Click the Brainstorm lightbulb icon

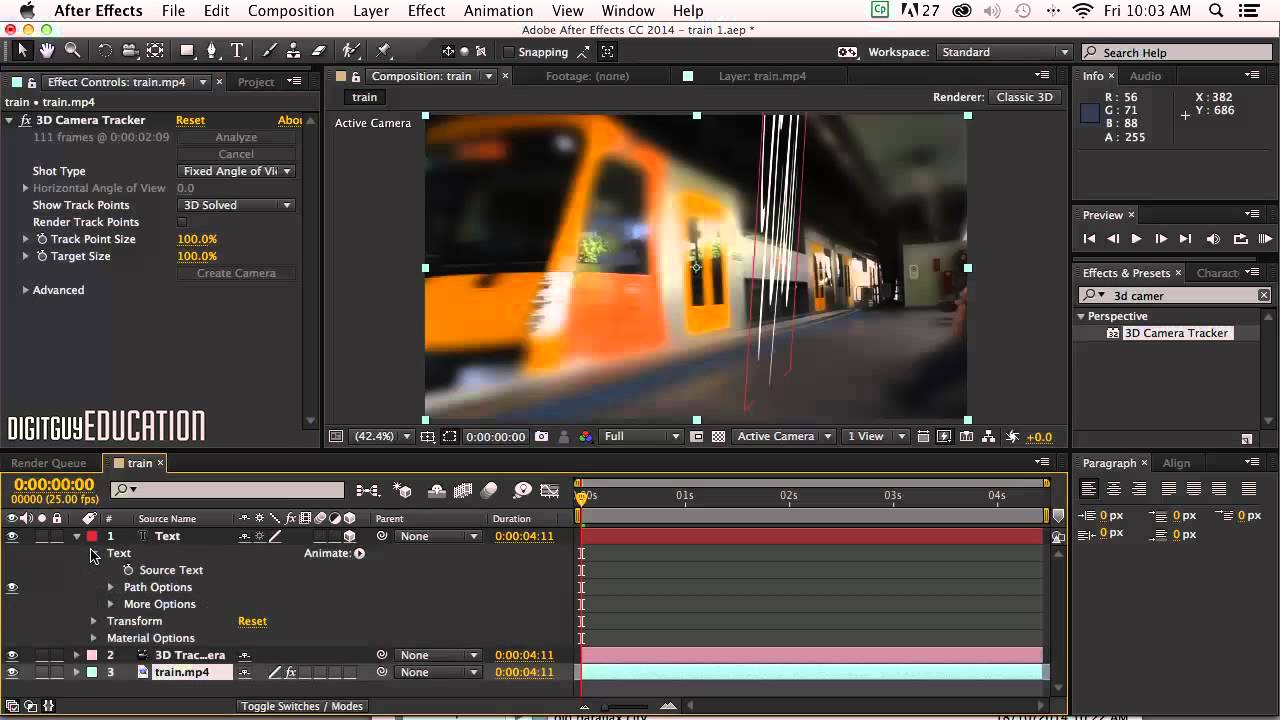coord(522,490)
